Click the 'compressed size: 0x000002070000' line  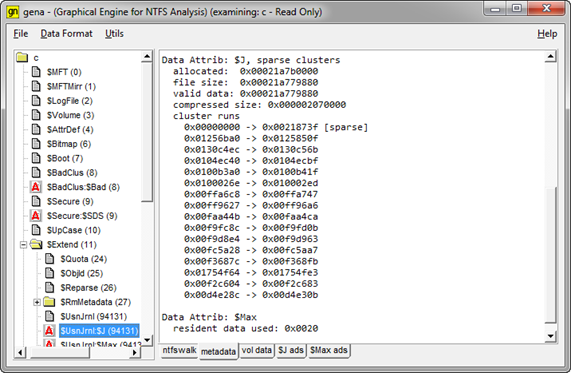[x=259, y=105]
